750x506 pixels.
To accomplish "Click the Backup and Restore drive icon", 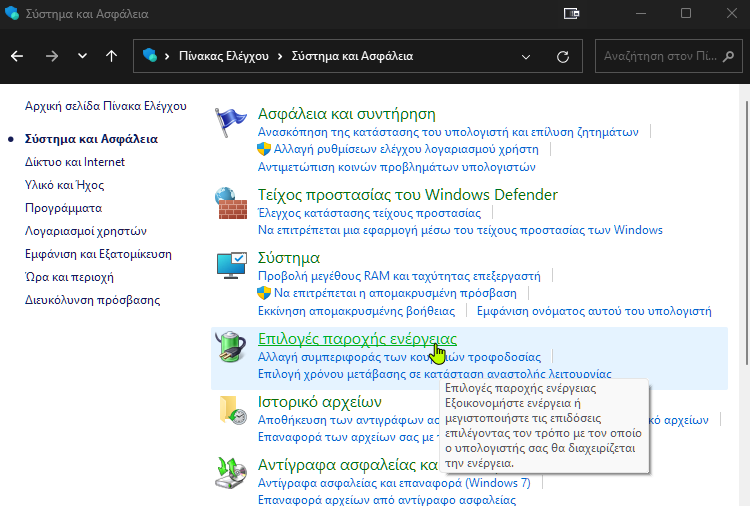I will click(x=231, y=473).
